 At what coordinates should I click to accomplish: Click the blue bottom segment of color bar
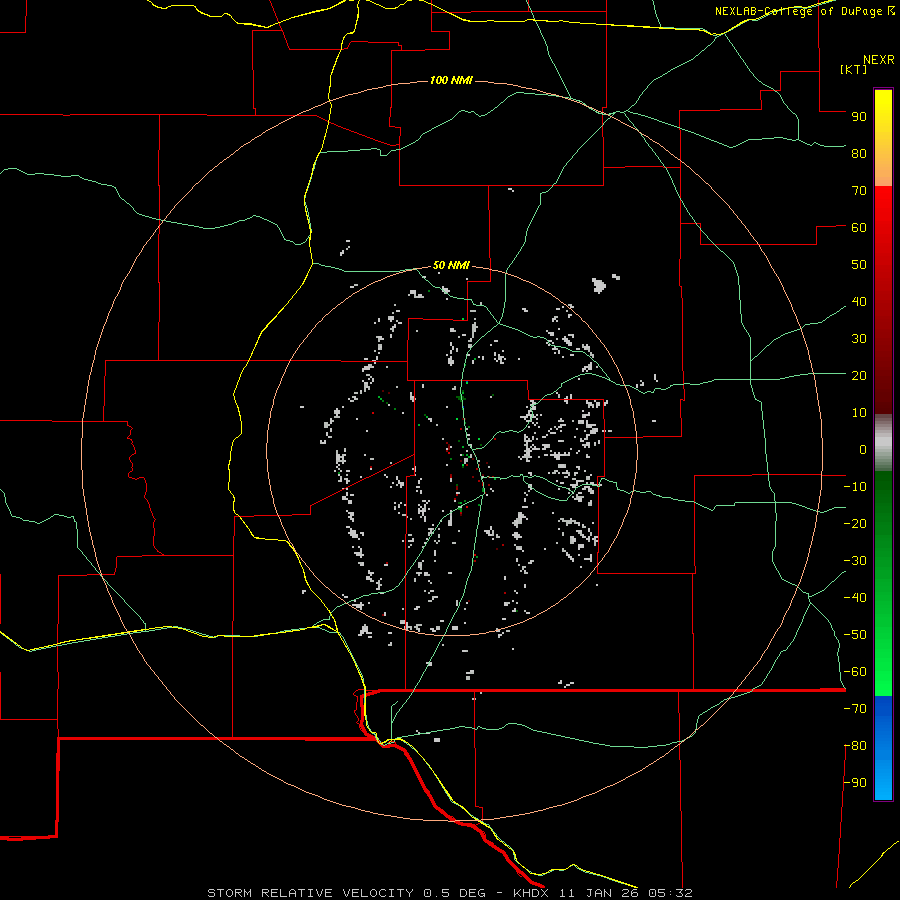point(883,748)
